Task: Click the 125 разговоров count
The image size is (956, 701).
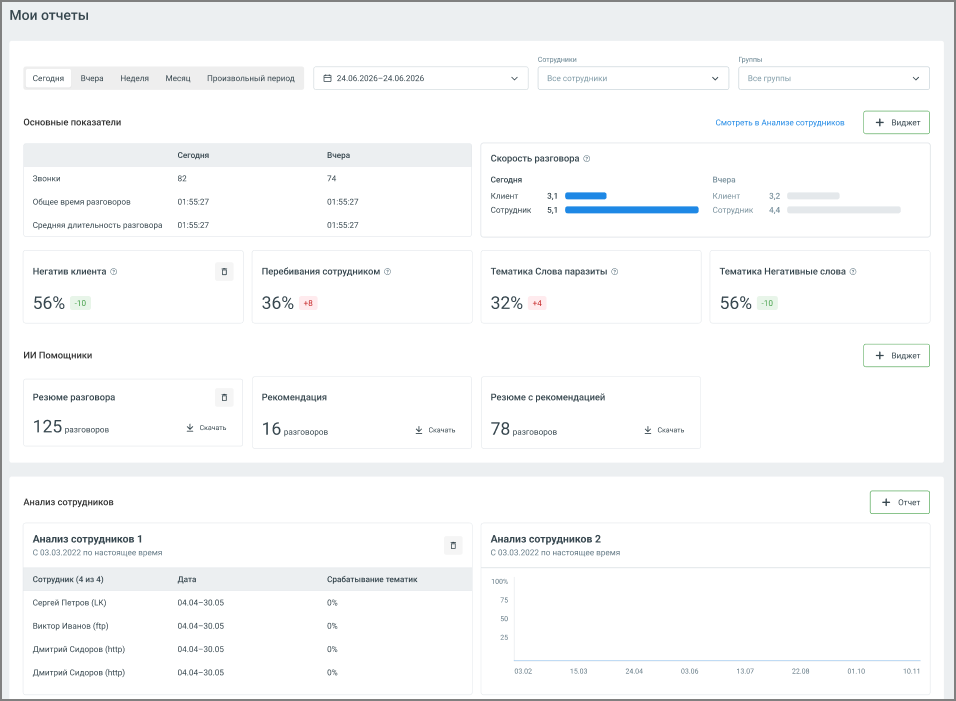Action: [x=71, y=427]
